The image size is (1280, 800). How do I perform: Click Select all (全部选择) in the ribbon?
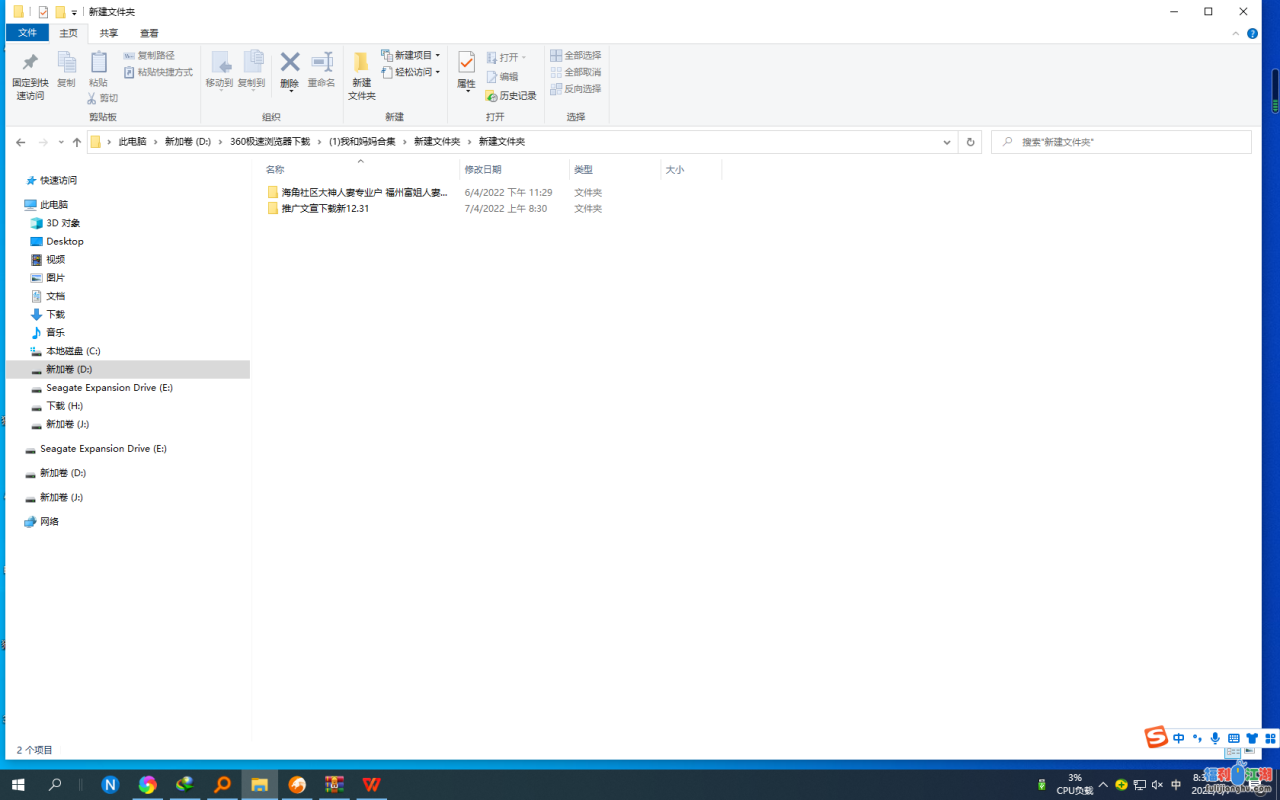(x=576, y=56)
